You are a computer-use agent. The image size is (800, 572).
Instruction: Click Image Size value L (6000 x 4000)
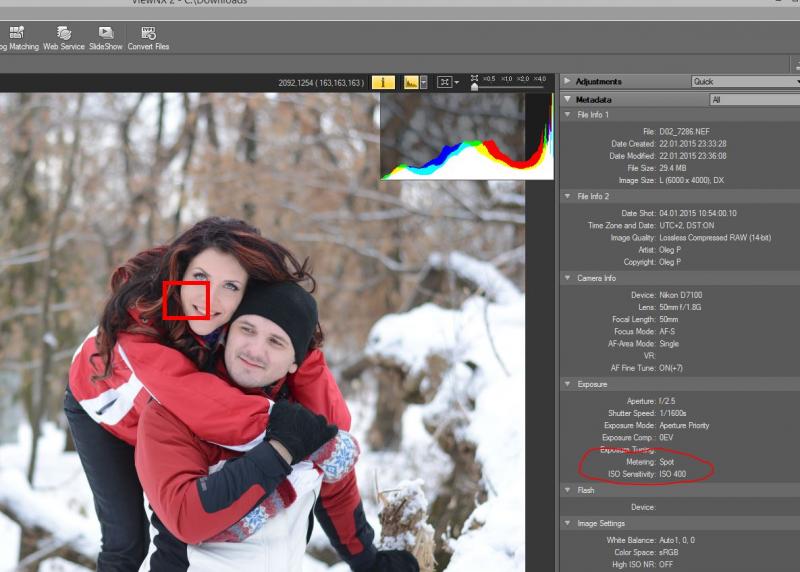[x=691, y=181]
